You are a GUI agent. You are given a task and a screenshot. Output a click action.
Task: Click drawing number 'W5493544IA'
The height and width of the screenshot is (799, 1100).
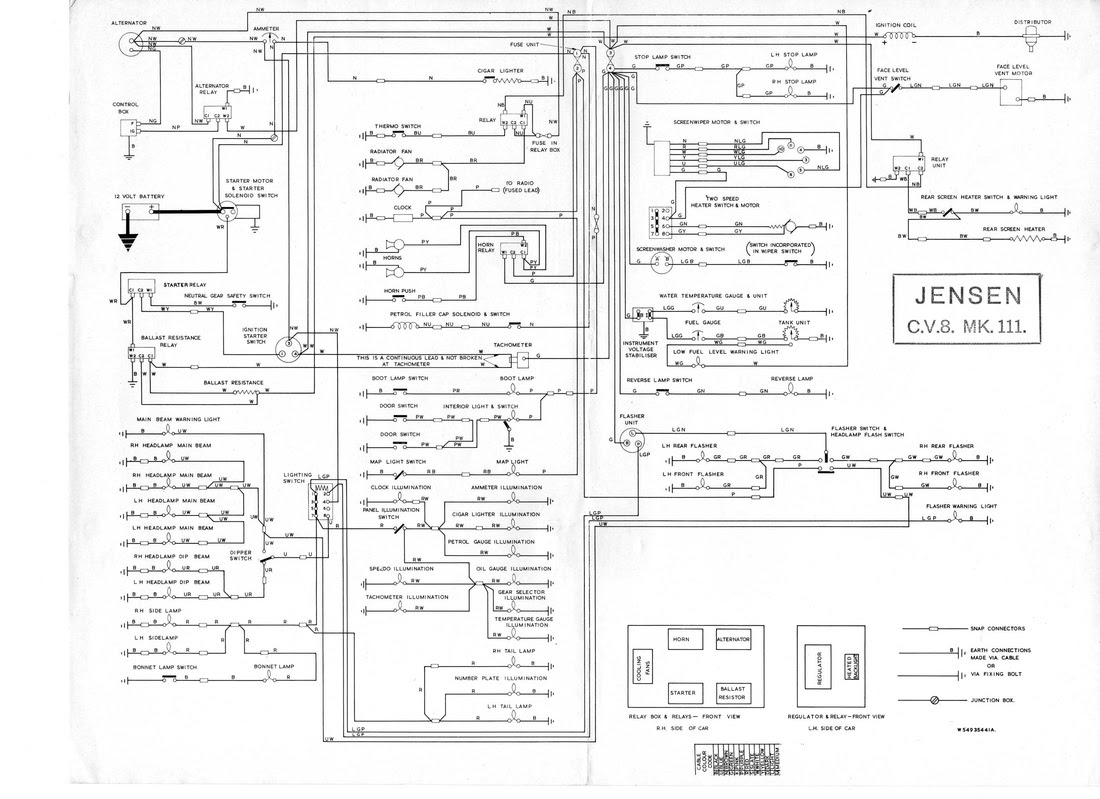tap(976, 730)
